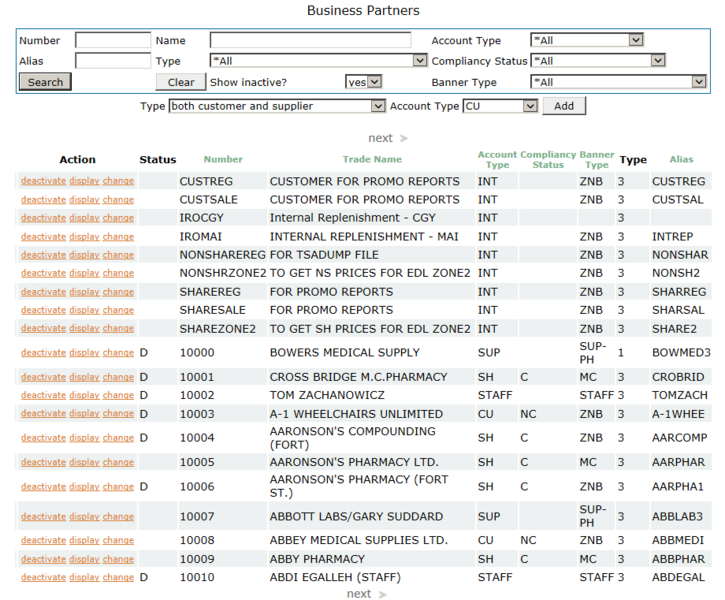Change the IROMAI partner

pyautogui.click(x=118, y=237)
